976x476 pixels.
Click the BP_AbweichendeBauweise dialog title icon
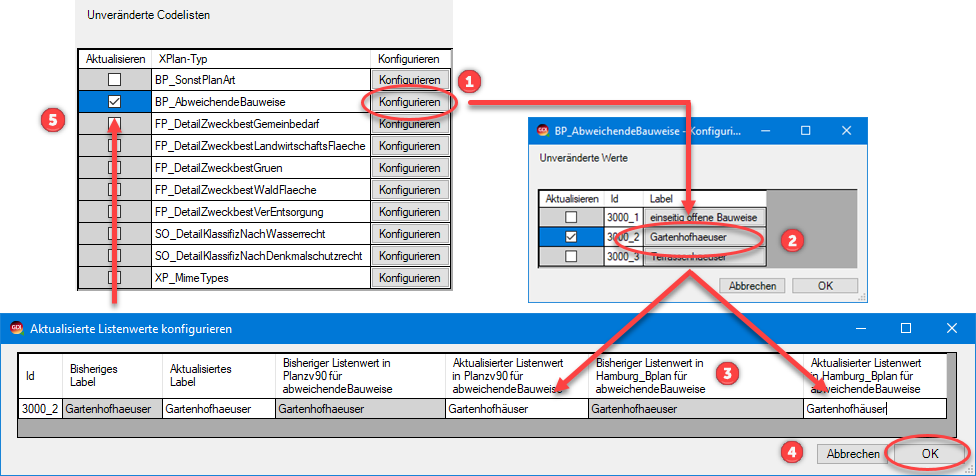tap(544, 130)
